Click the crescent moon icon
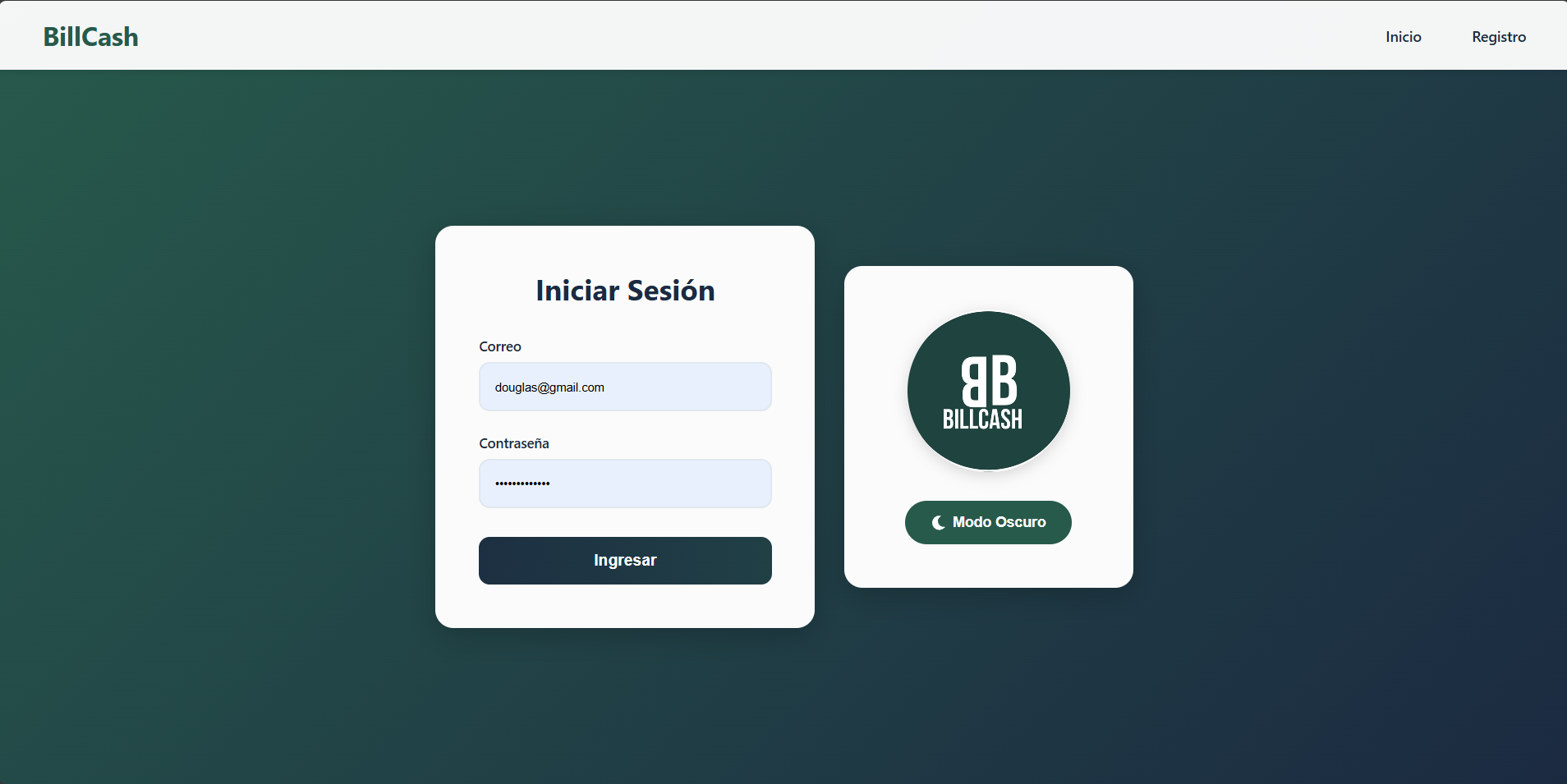This screenshot has width=1567, height=784. (938, 523)
